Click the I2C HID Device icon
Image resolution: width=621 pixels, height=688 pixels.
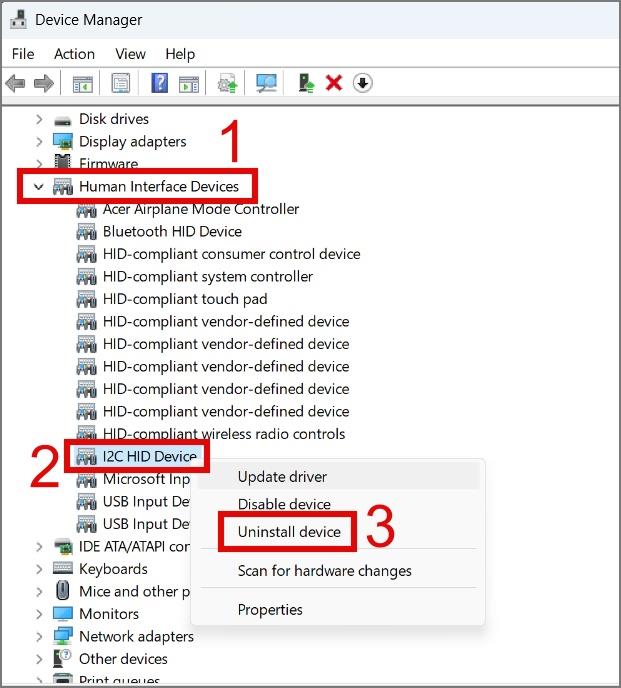[86, 457]
